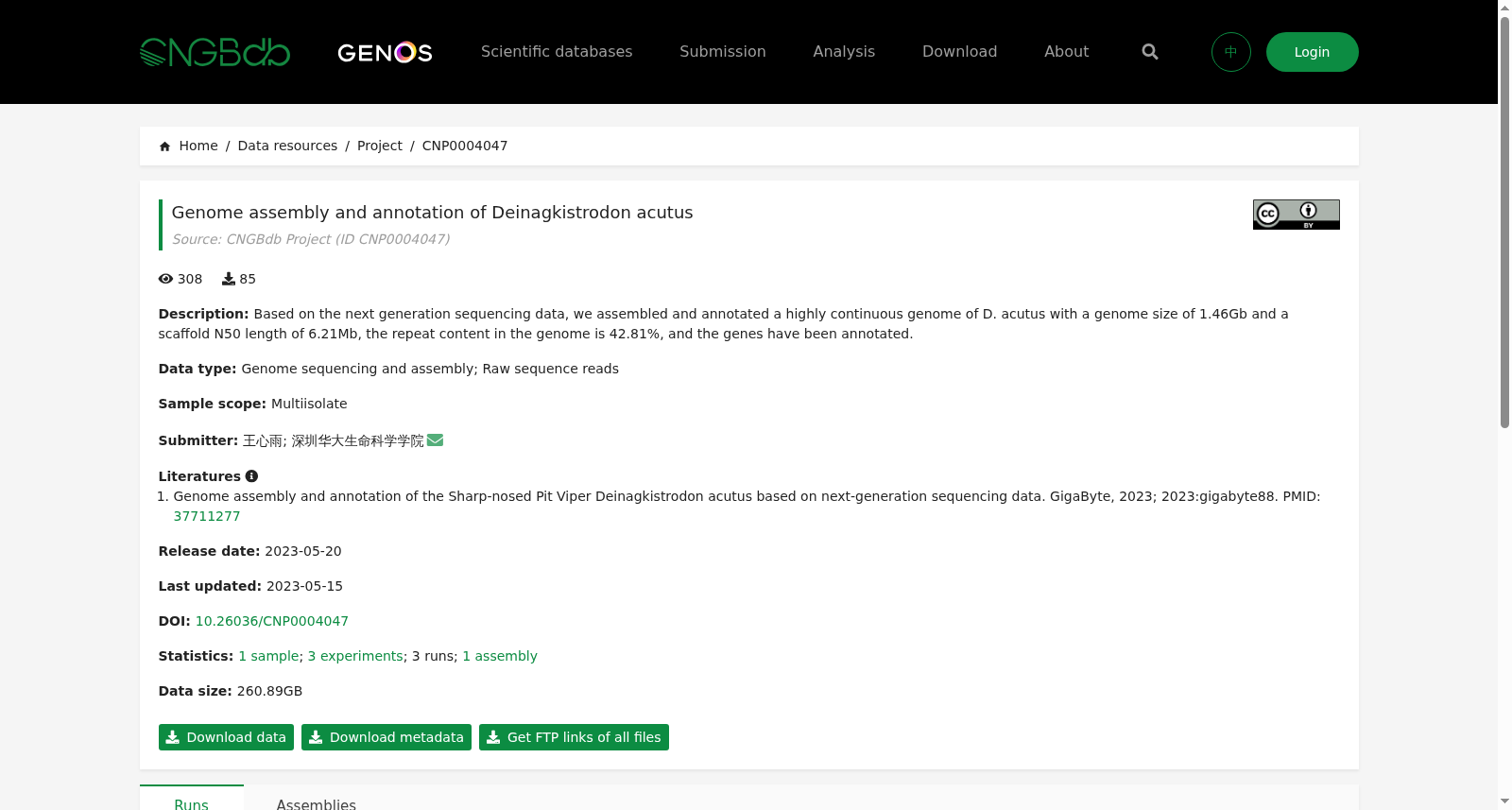The height and width of the screenshot is (810, 1512).
Task: Click the Download metadata button
Action: tap(387, 737)
